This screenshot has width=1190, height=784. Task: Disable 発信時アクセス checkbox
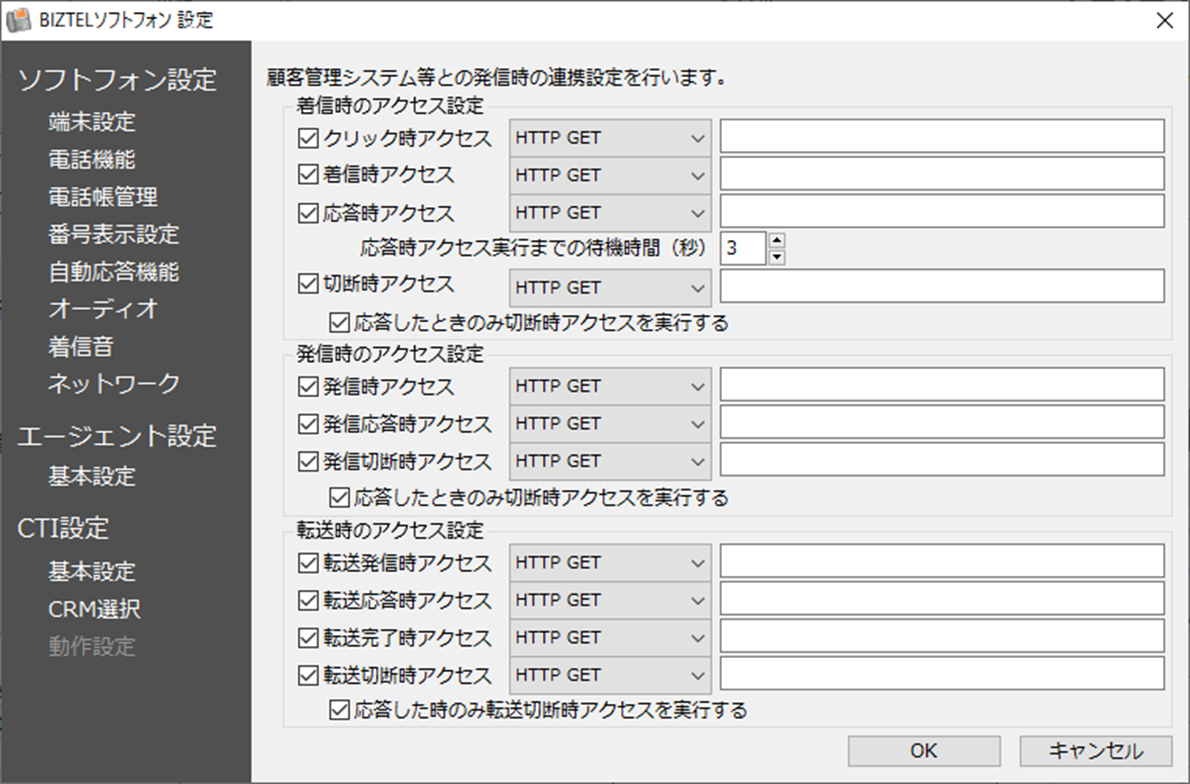tap(308, 386)
